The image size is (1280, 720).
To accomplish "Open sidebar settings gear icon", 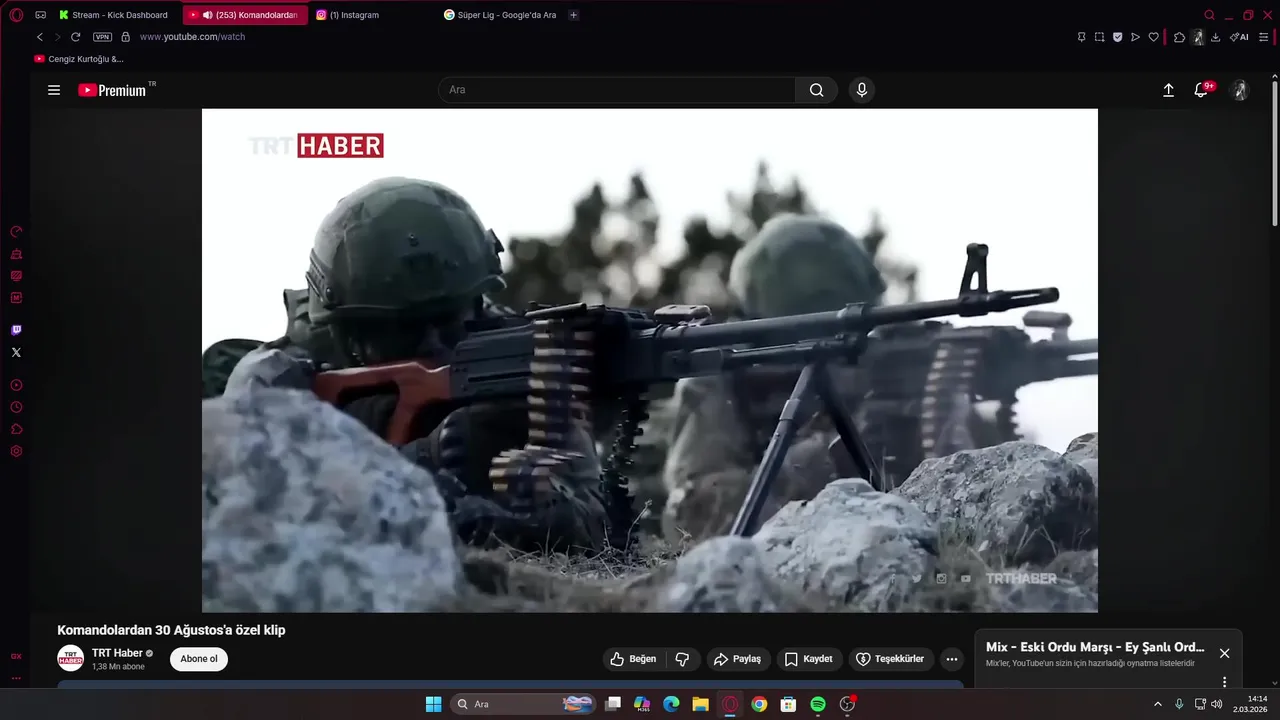I will [16, 451].
